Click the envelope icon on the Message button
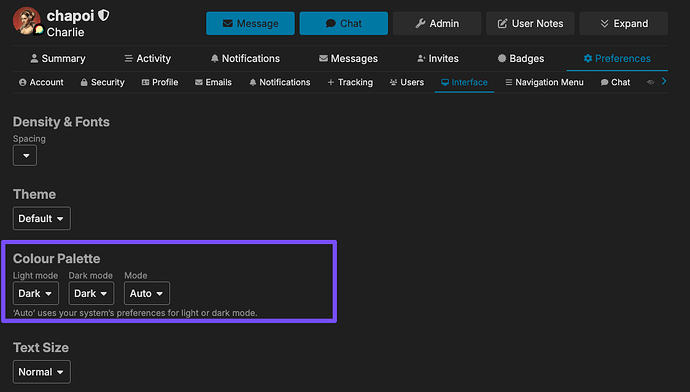 pos(228,23)
